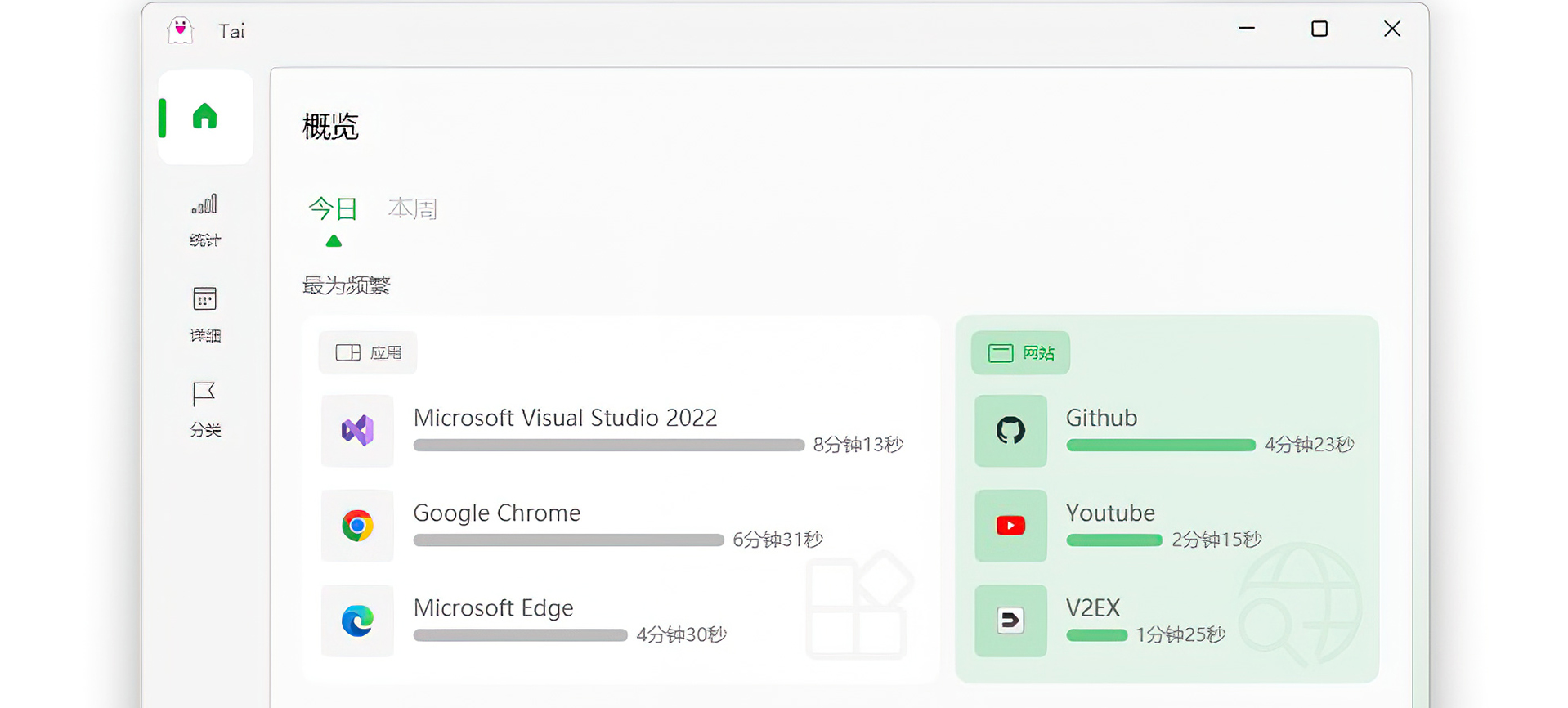1568x708 pixels.
Task: Click the 6分钟31秒 duration text
Action: (x=778, y=540)
